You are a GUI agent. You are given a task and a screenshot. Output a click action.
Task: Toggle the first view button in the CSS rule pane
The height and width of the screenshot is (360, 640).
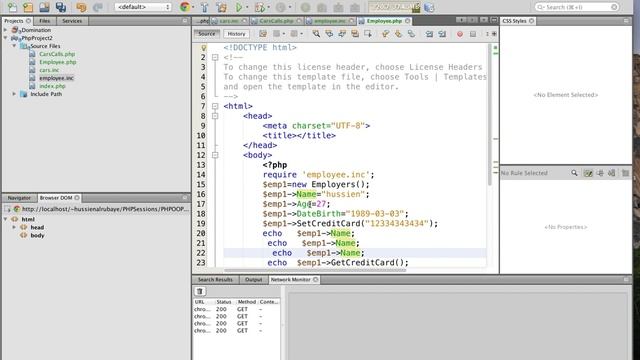(x=588, y=173)
